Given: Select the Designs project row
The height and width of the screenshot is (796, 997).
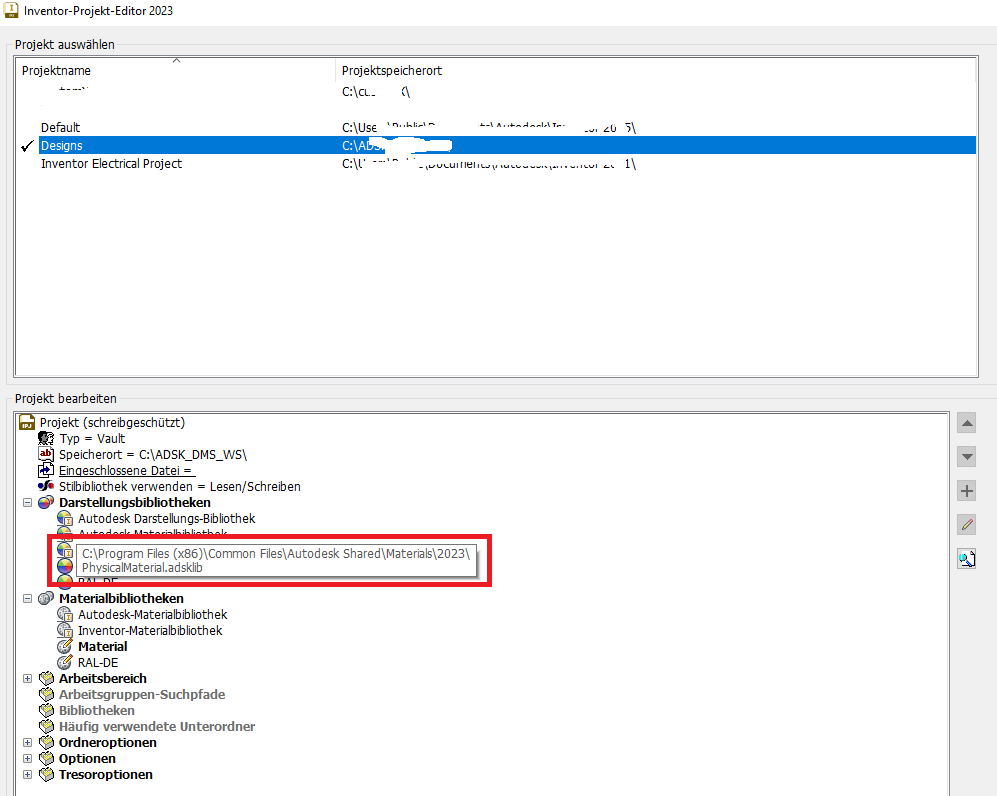Looking at the screenshot, I should [507, 146].
